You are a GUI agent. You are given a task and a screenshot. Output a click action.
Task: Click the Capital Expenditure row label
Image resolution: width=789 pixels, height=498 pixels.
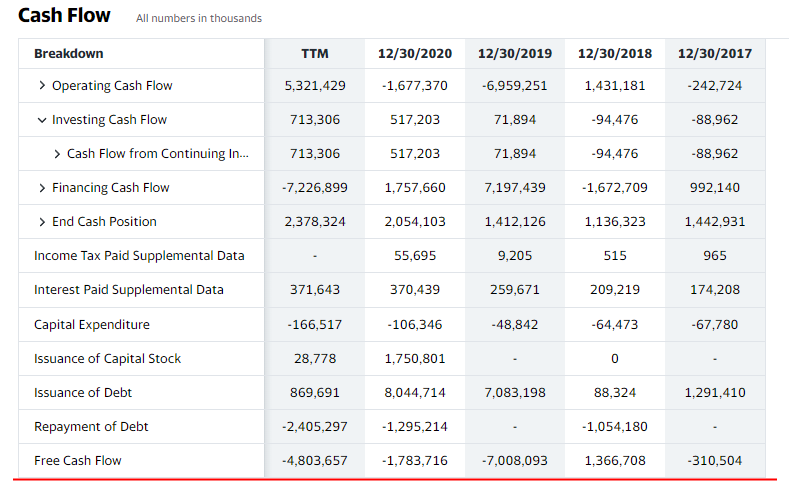tap(92, 324)
